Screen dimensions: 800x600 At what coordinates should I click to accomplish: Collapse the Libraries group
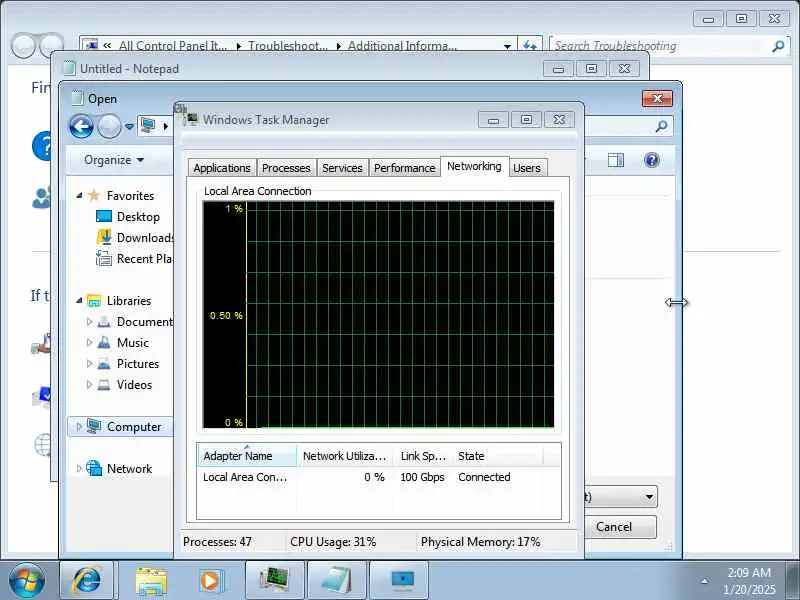pyautogui.click(x=79, y=301)
